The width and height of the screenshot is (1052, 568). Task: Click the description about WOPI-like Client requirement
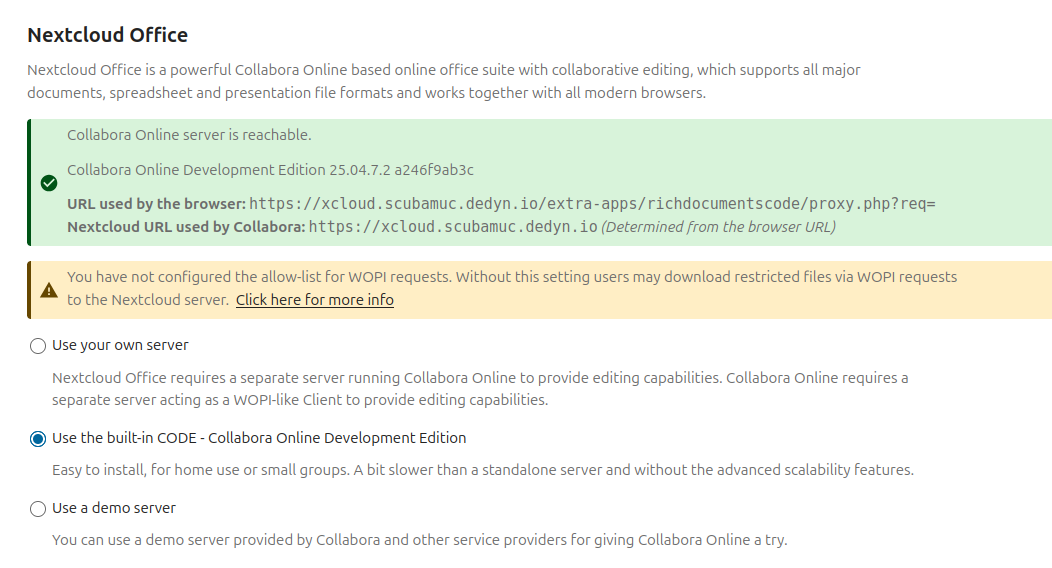tap(479, 389)
